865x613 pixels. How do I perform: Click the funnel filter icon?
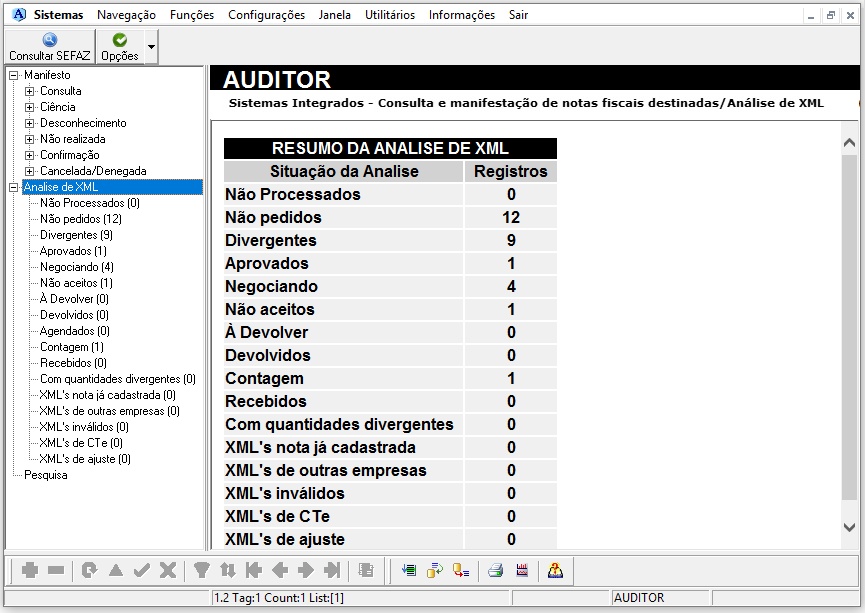201,570
